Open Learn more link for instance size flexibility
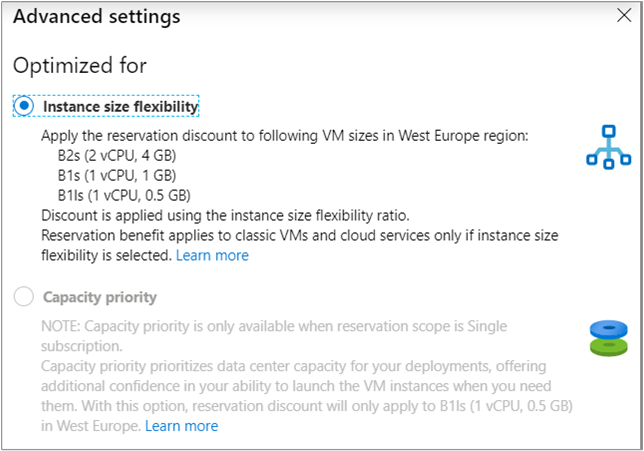 pyautogui.click(x=212, y=255)
